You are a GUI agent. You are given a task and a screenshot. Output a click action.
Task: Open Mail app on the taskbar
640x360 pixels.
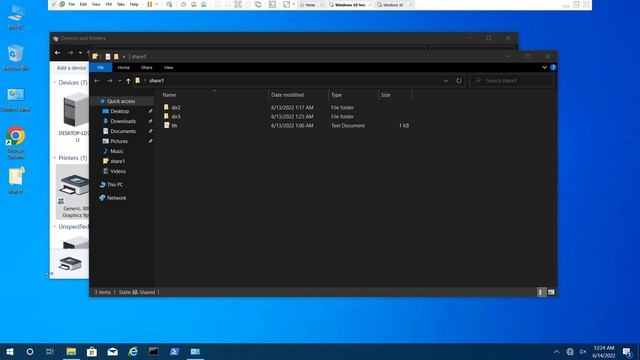click(113, 352)
